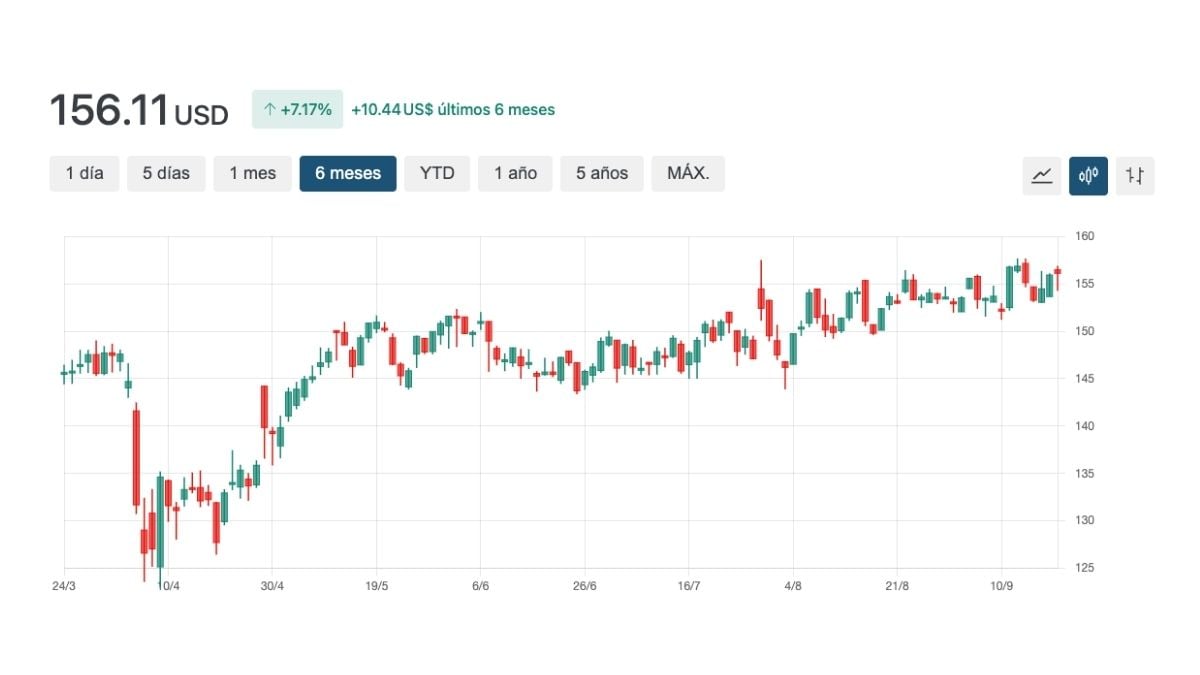This screenshot has width=1200, height=675.
Task: Click the +10.44 US$ últimos 6 meses text
Action: [453, 110]
